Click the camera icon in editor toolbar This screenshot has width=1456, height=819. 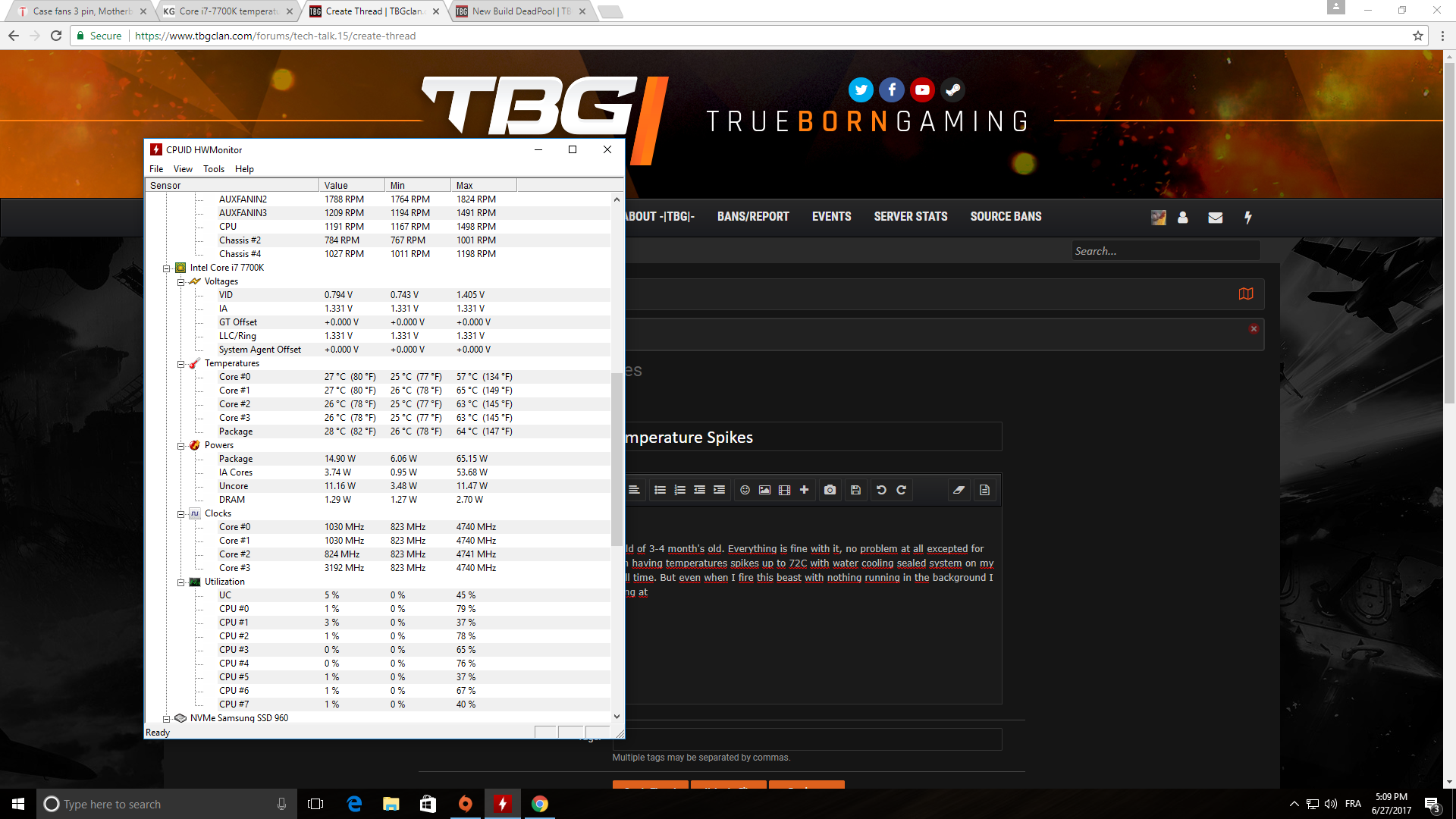(830, 490)
